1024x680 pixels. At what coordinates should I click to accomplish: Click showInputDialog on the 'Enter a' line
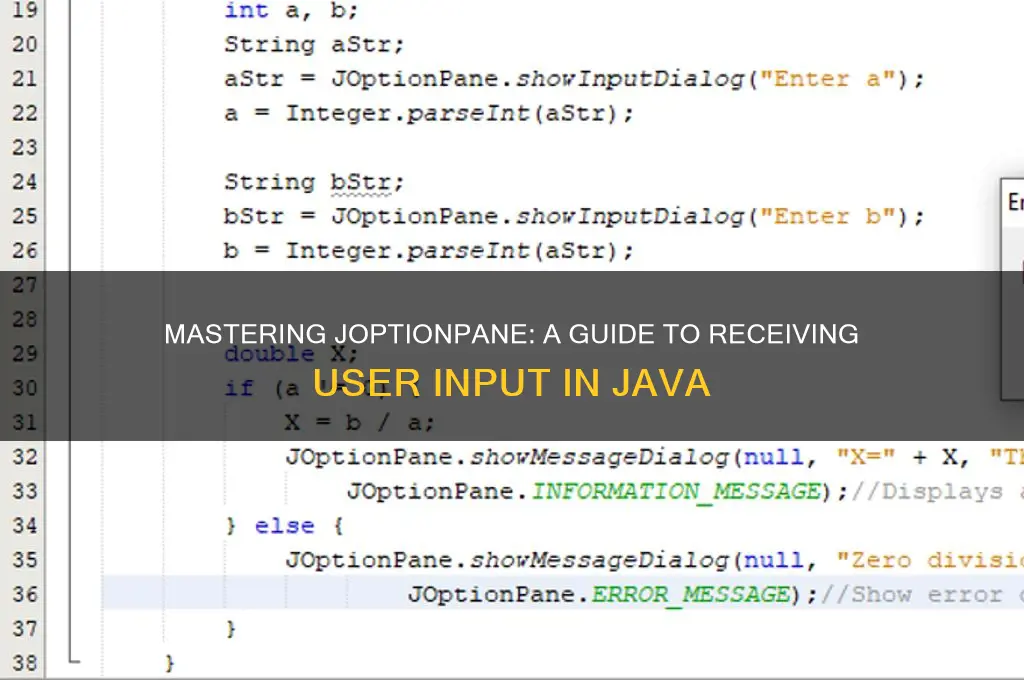point(630,79)
